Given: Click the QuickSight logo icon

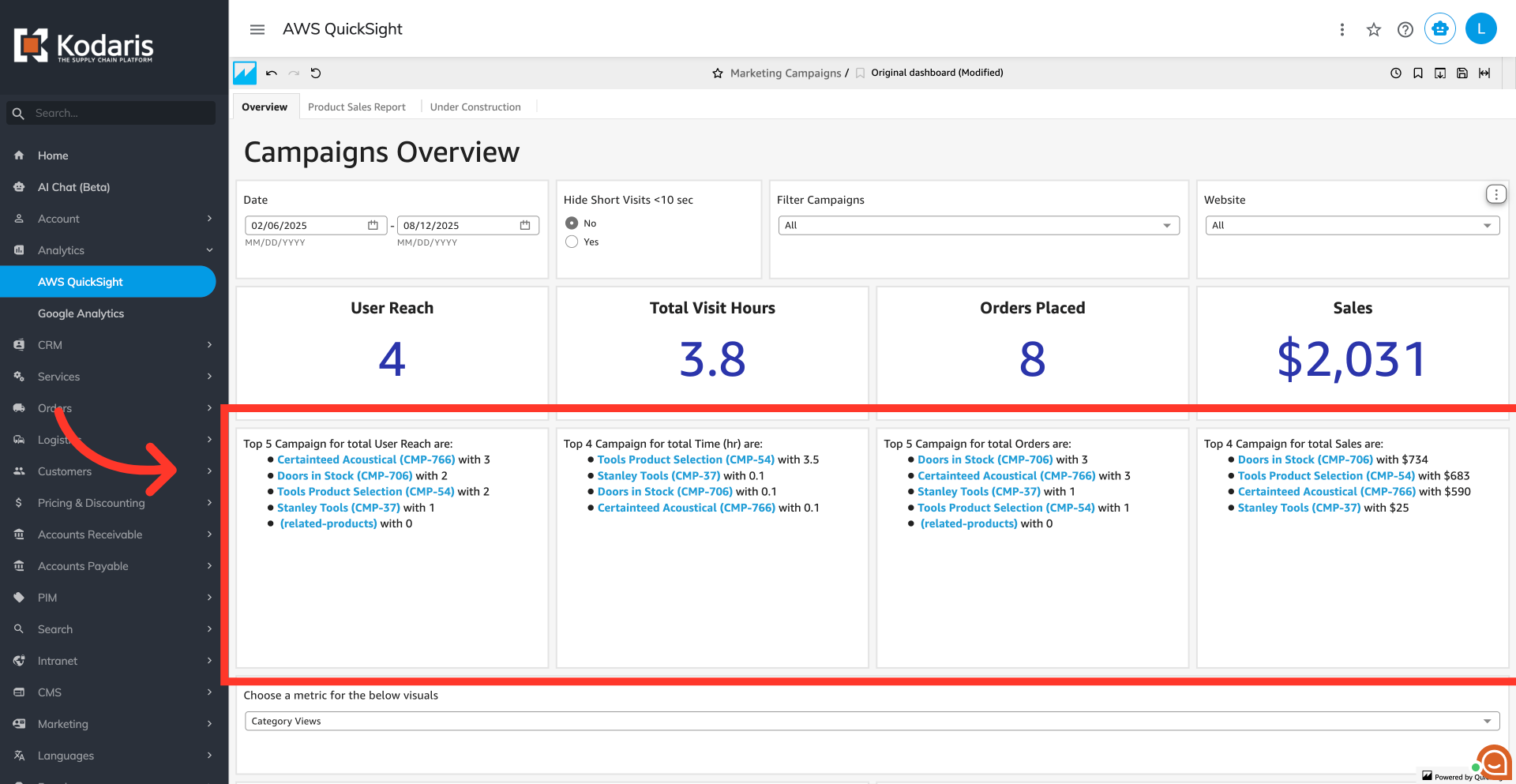Looking at the screenshot, I should (x=245, y=73).
